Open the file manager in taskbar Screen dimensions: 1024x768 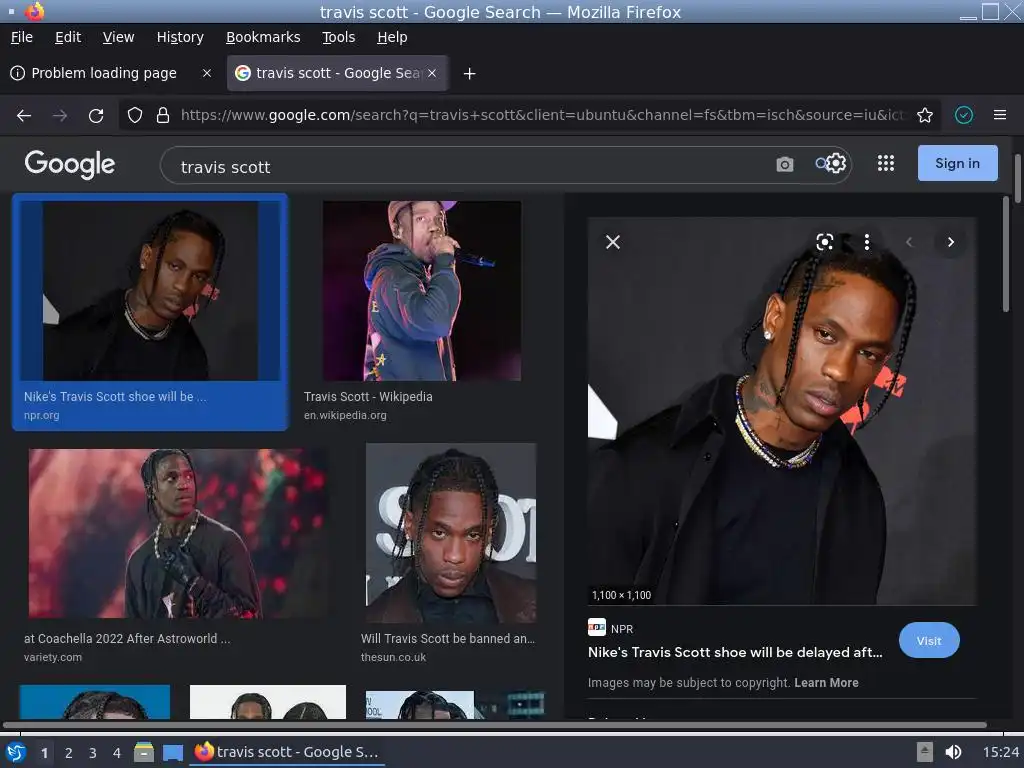coord(144,752)
